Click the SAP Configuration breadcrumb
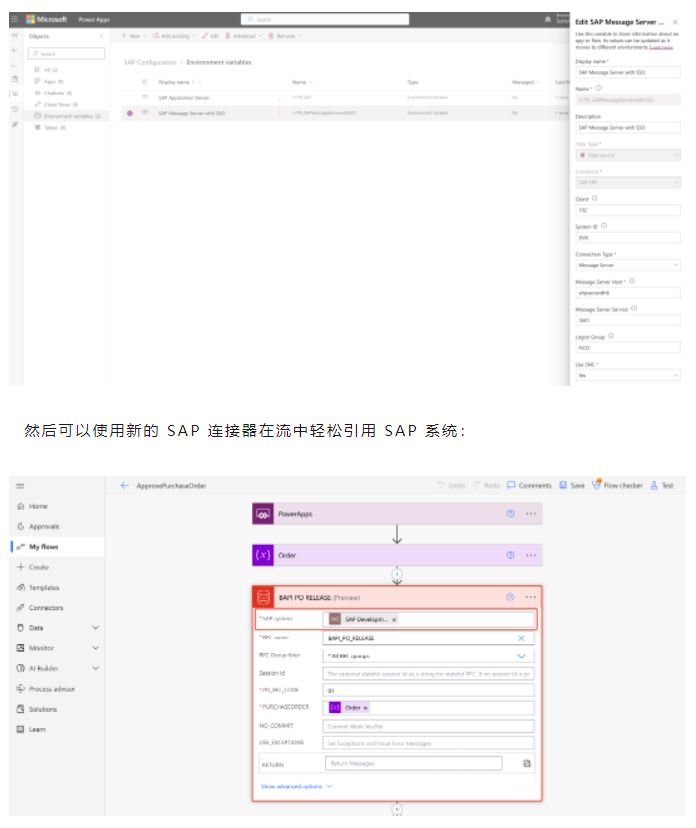This screenshot has height=828, width=696. [x=150, y=62]
